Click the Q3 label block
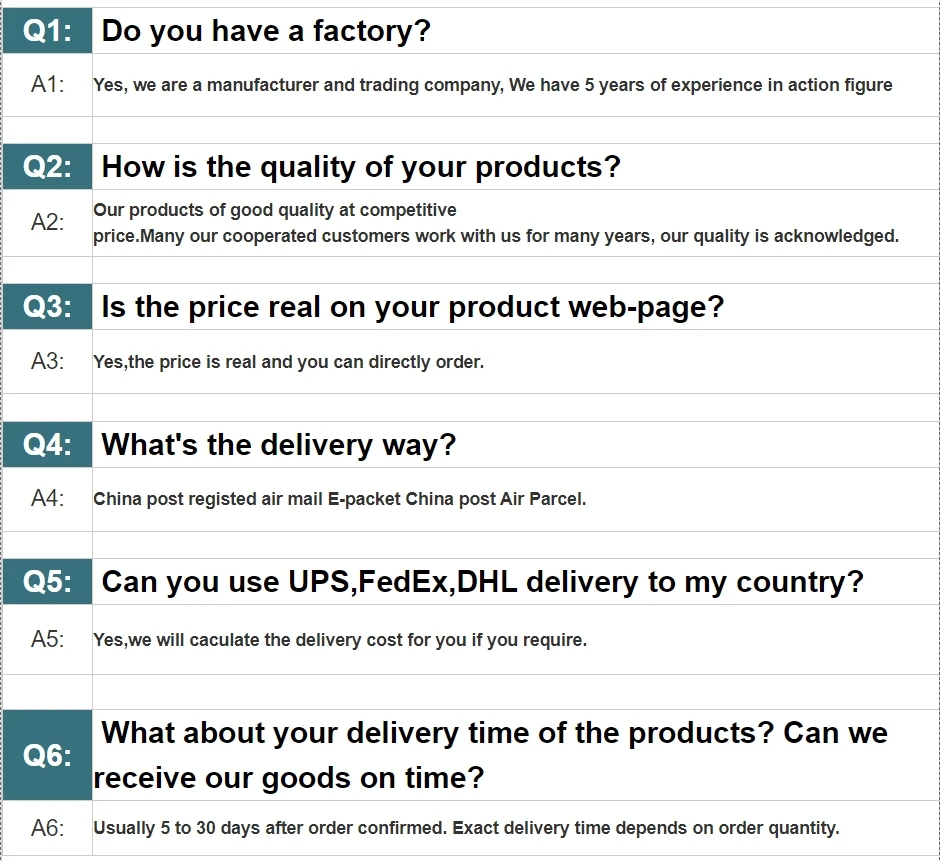This screenshot has width=940, height=861. tap(47, 307)
